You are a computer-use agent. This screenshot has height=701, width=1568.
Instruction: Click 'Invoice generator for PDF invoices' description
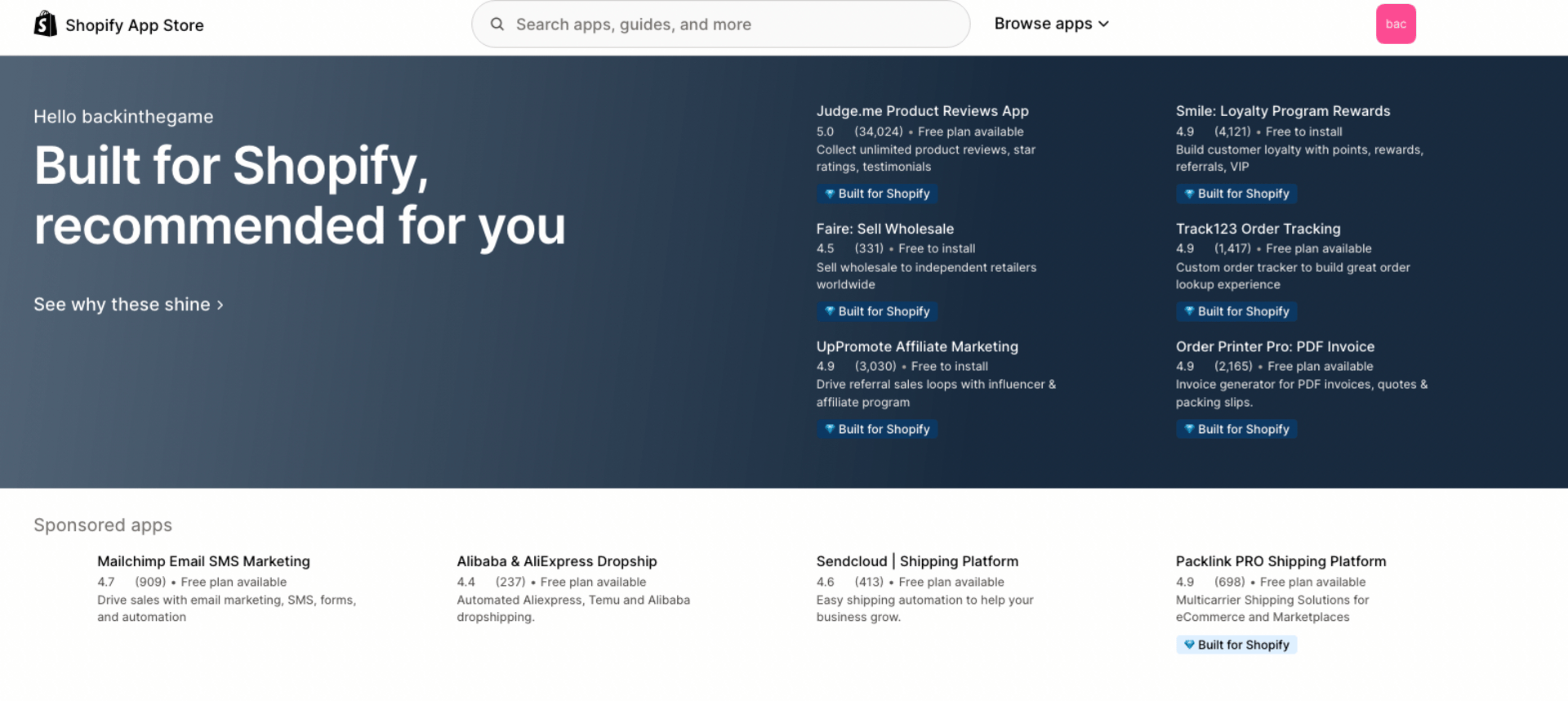click(1302, 393)
